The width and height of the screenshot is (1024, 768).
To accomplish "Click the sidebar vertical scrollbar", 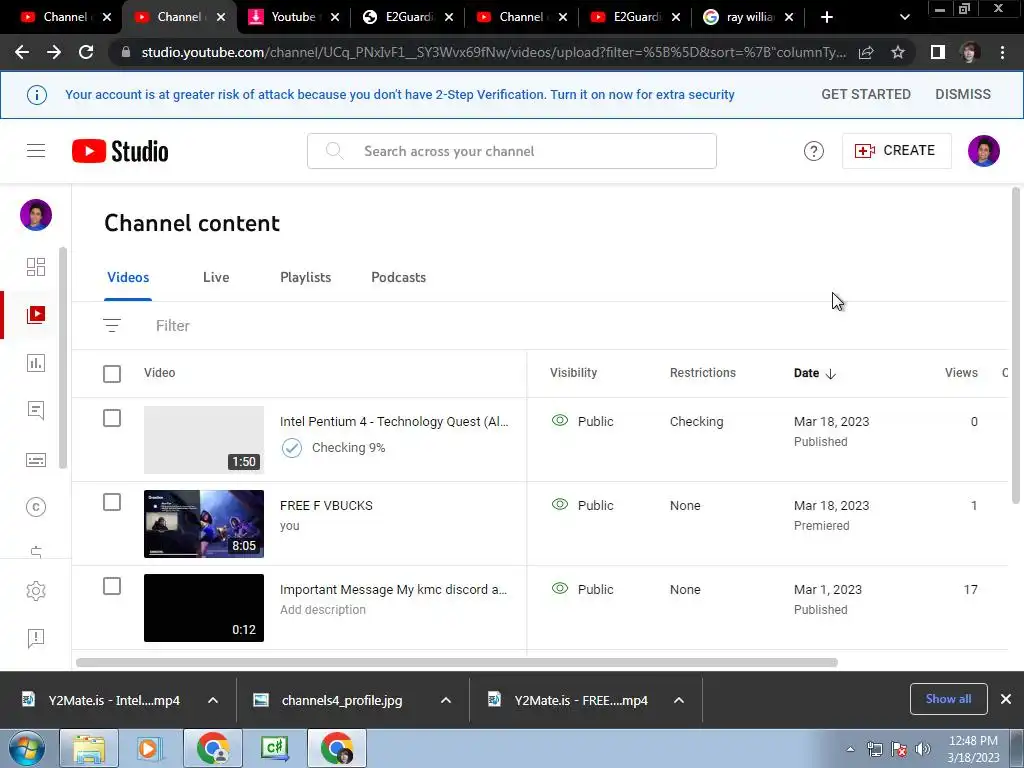I will [63, 358].
